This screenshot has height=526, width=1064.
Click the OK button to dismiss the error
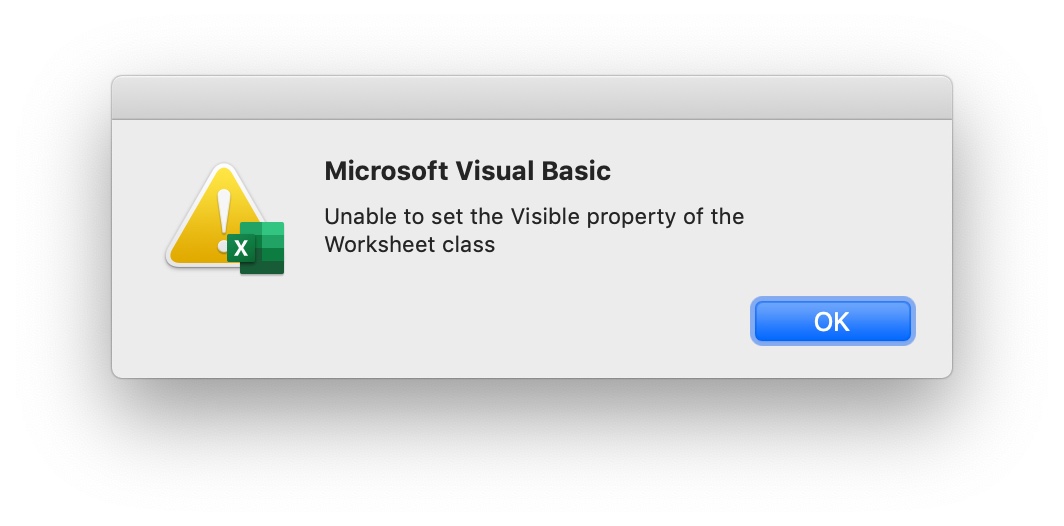point(833,321)
